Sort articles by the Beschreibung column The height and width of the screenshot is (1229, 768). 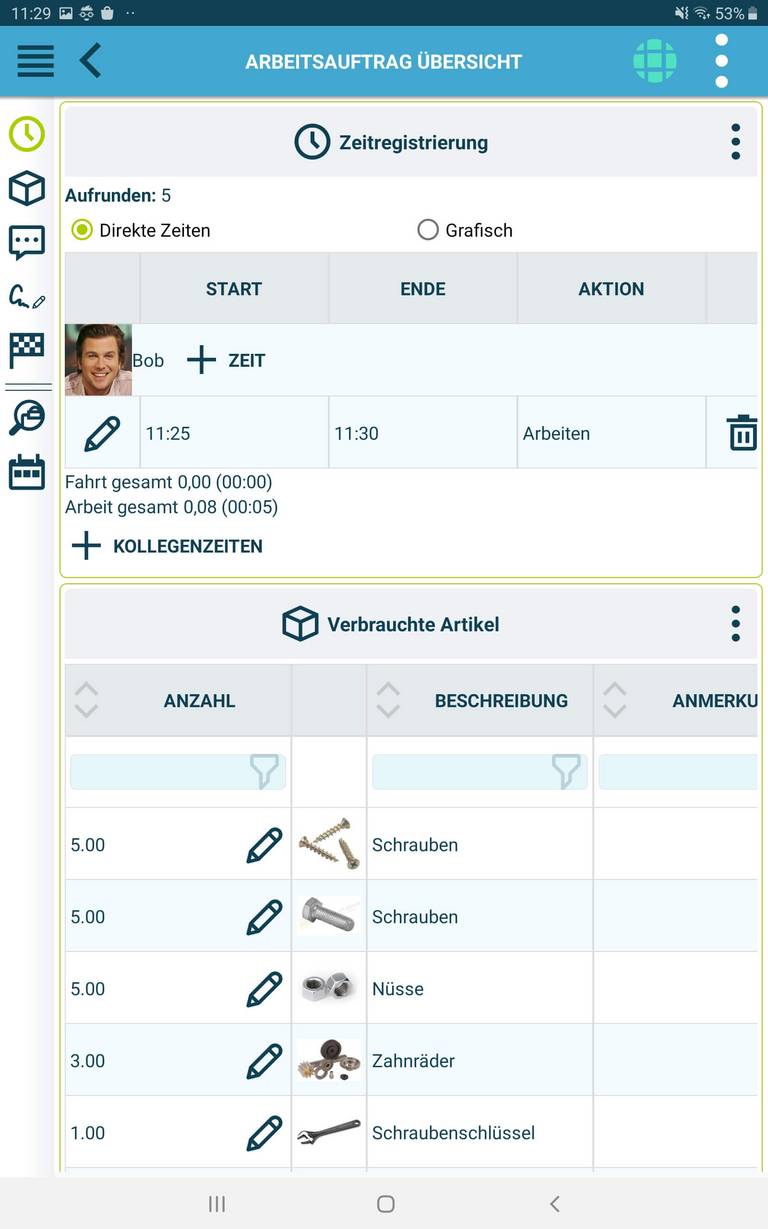click(388, 700)
